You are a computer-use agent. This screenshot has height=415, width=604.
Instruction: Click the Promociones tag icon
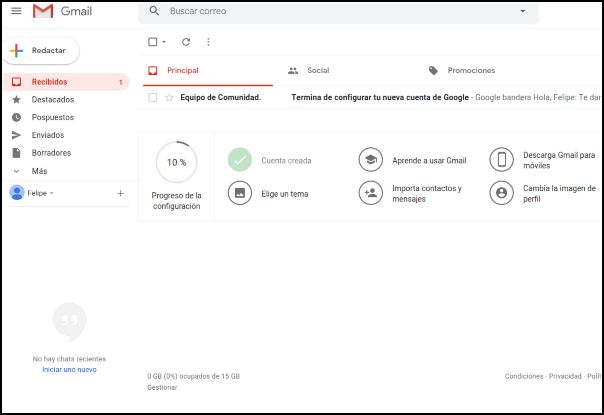tap(433, 71)
